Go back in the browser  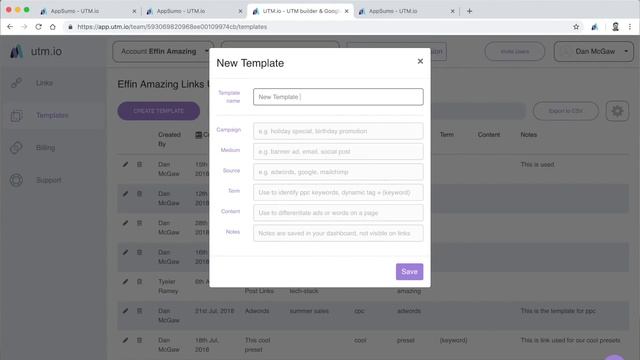pos(10,27)
